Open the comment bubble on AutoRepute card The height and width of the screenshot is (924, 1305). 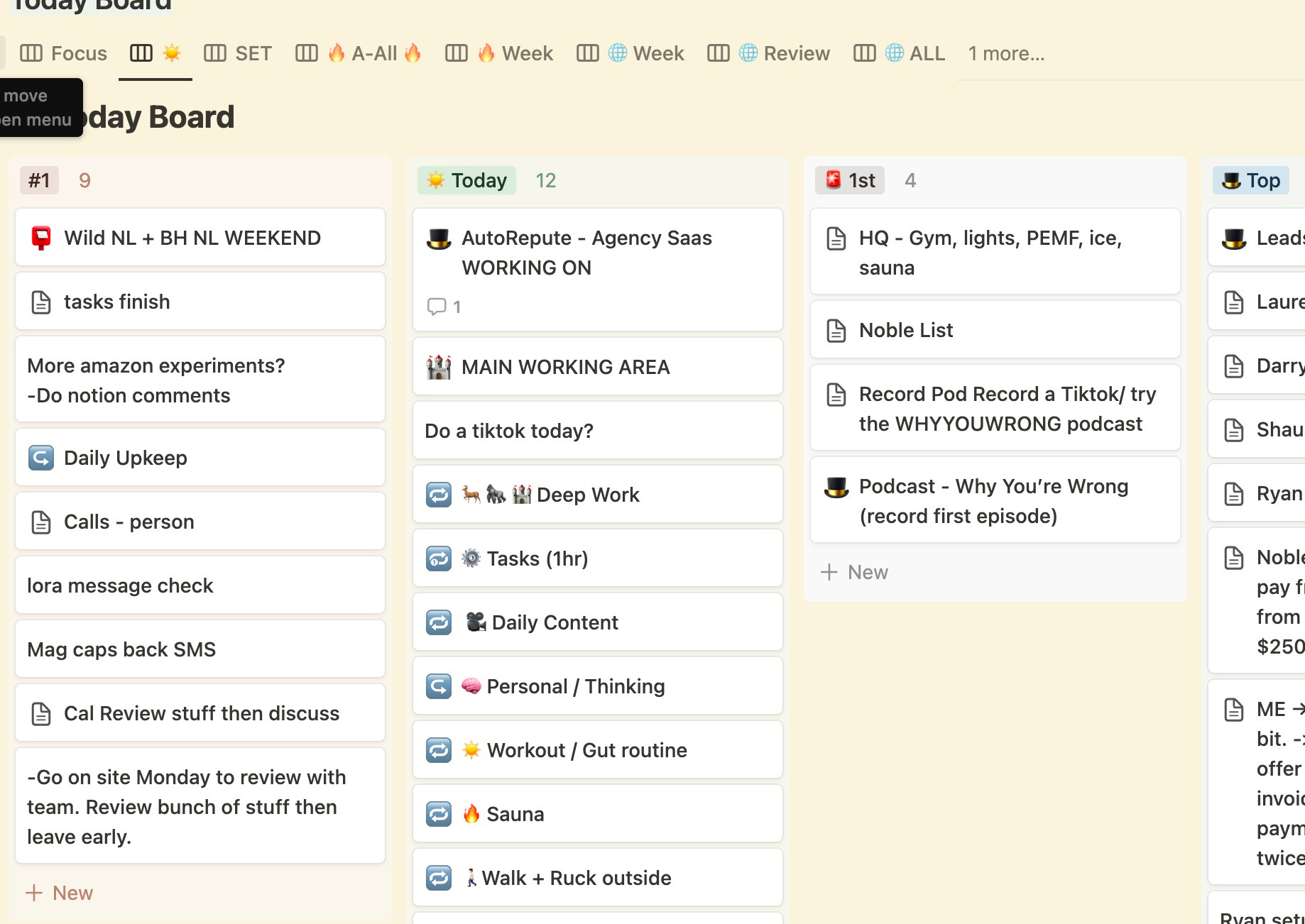444,307
